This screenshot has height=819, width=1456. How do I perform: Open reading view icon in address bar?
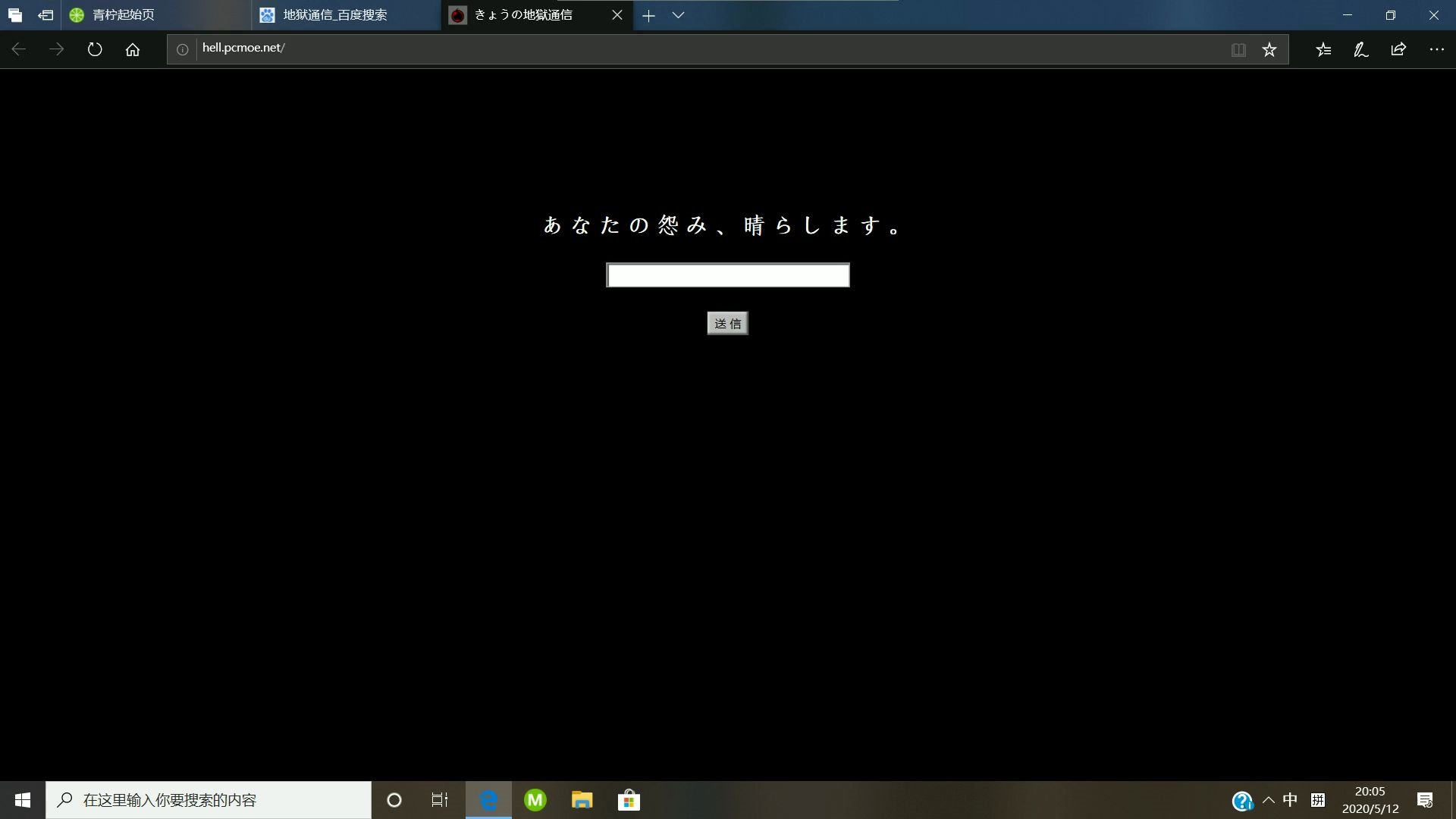tap(1238, 49)
